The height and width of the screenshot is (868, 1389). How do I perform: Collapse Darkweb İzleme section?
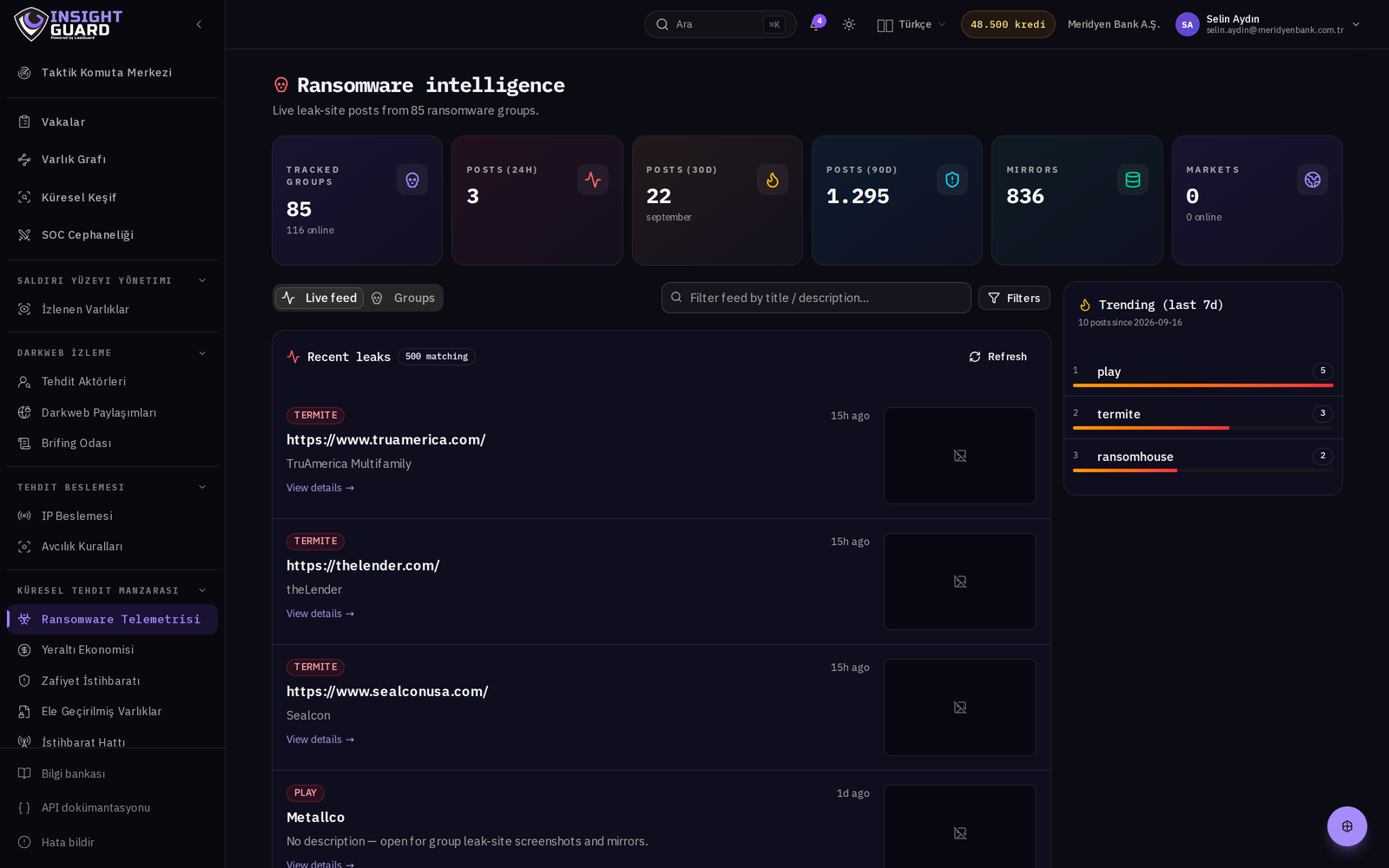click(112, 352)
